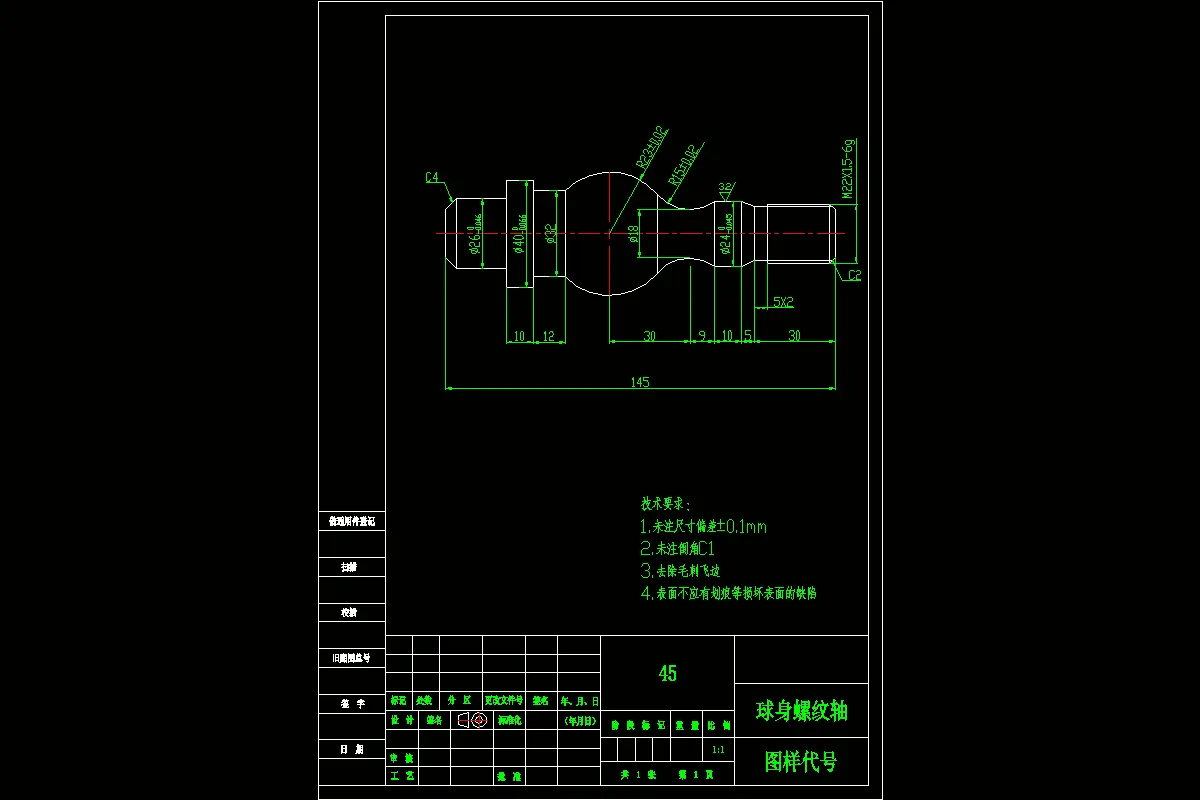Click the 5X2 groove dimension
The image size is (1200, 800).
pyautogui.click(x=783, y=302)
